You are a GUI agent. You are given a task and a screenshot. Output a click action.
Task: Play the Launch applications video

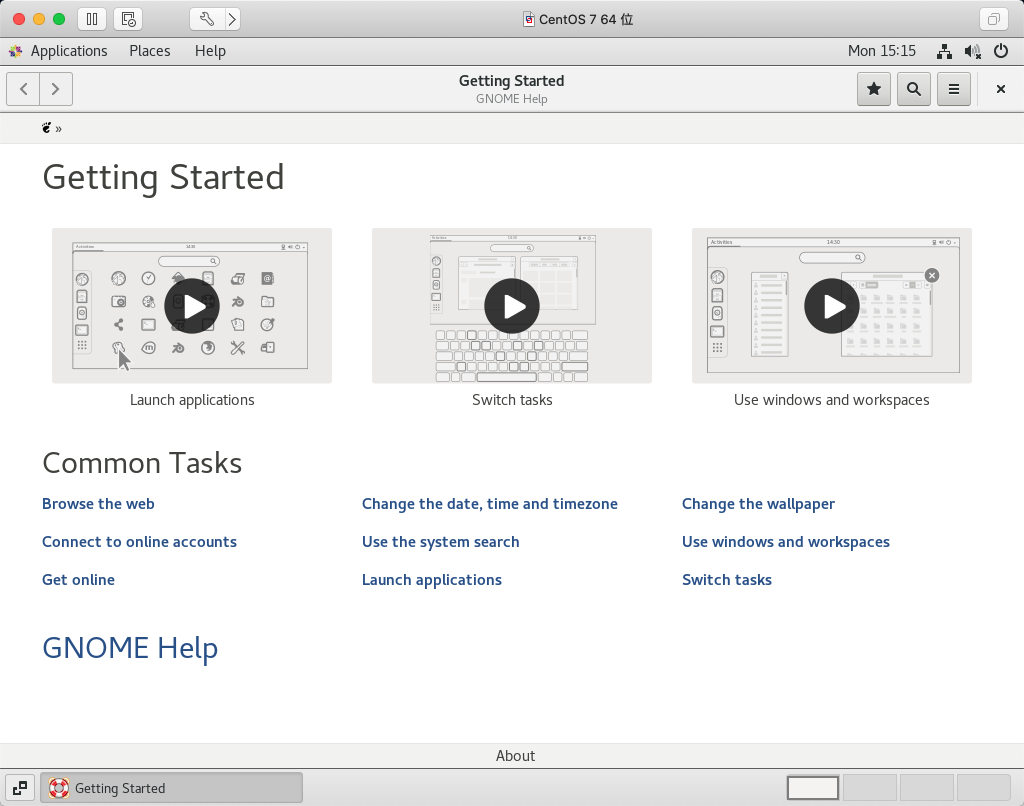point(192,306)
